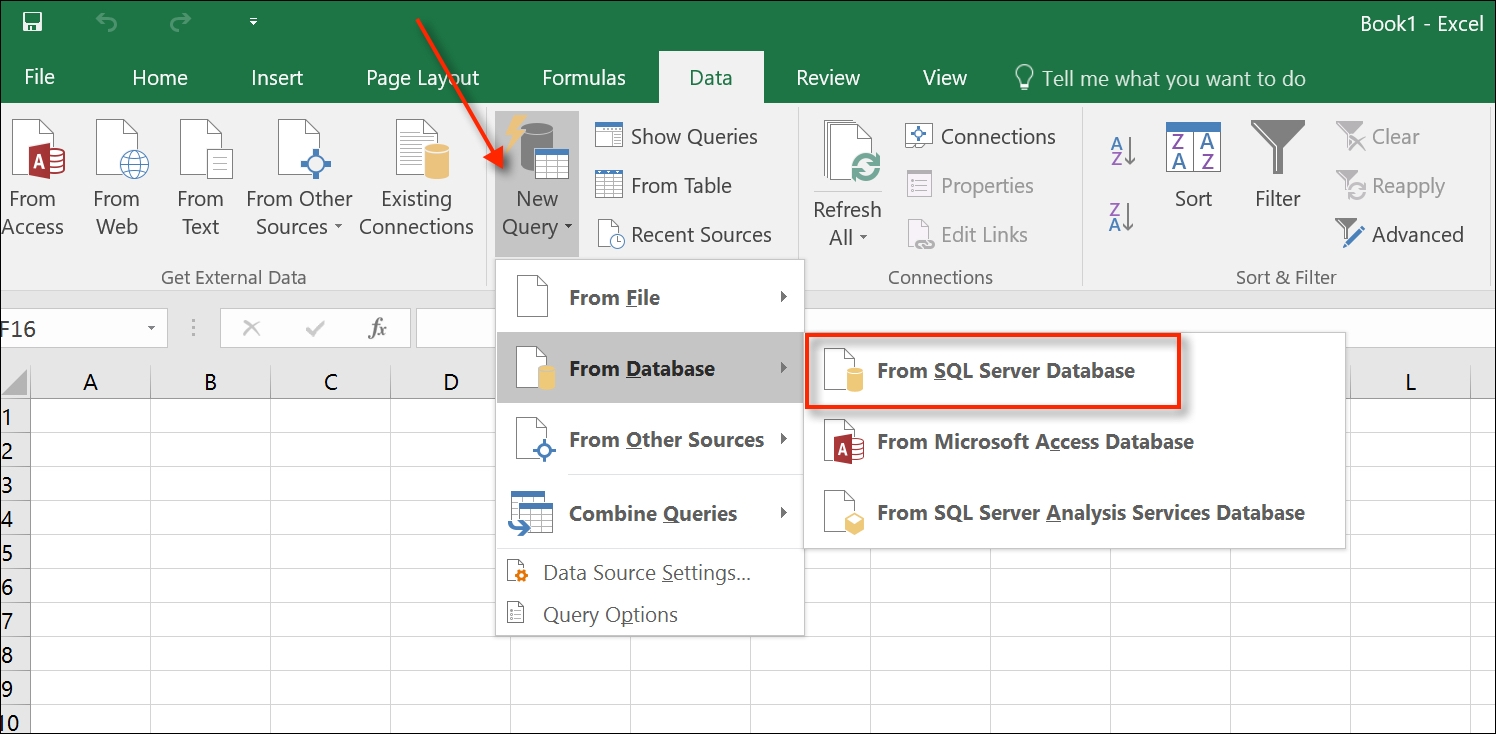
Task: Expand the From Other Sources submenu in the menu
Action: click(x=650, y=439)
